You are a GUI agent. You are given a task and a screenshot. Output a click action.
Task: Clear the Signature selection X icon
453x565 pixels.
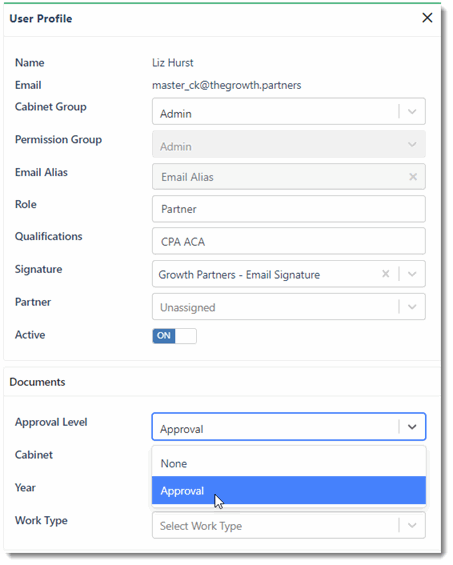tap(386, 274)
